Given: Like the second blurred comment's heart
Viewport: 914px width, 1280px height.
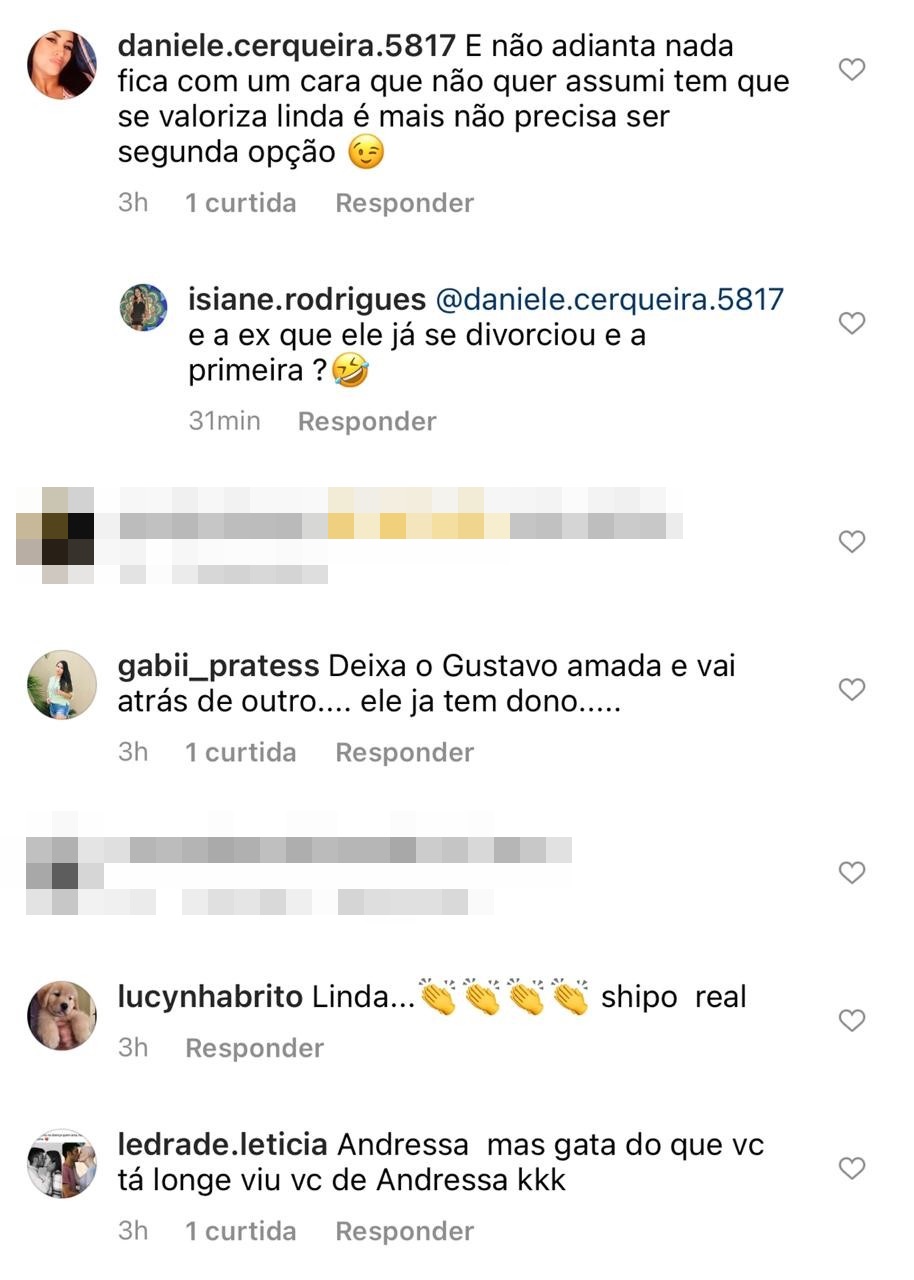Looking at the screenshot, I should pyautogui.click(x=851, y=873).
